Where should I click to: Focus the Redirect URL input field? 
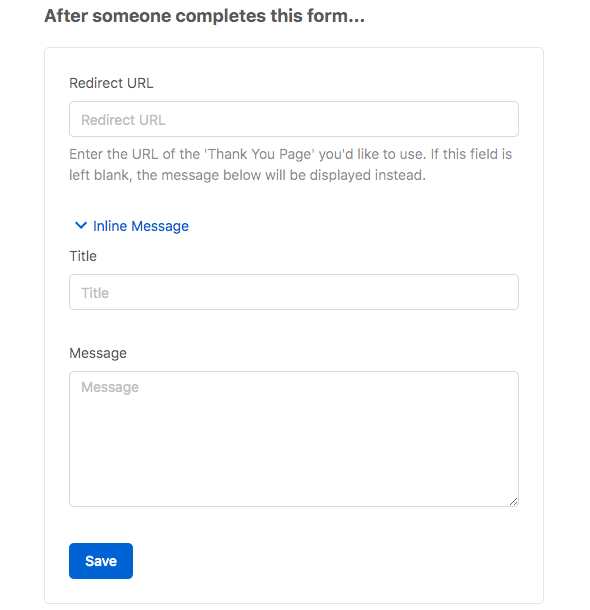(294, 119)
